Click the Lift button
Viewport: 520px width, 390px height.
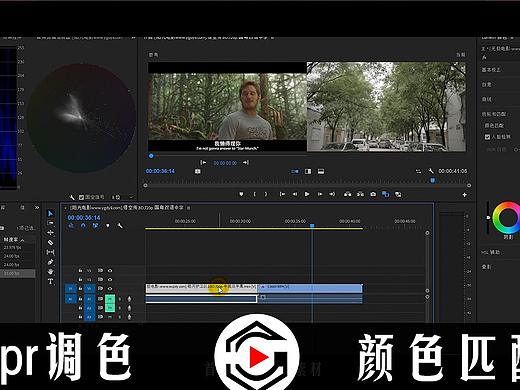[x=347, y=194]
